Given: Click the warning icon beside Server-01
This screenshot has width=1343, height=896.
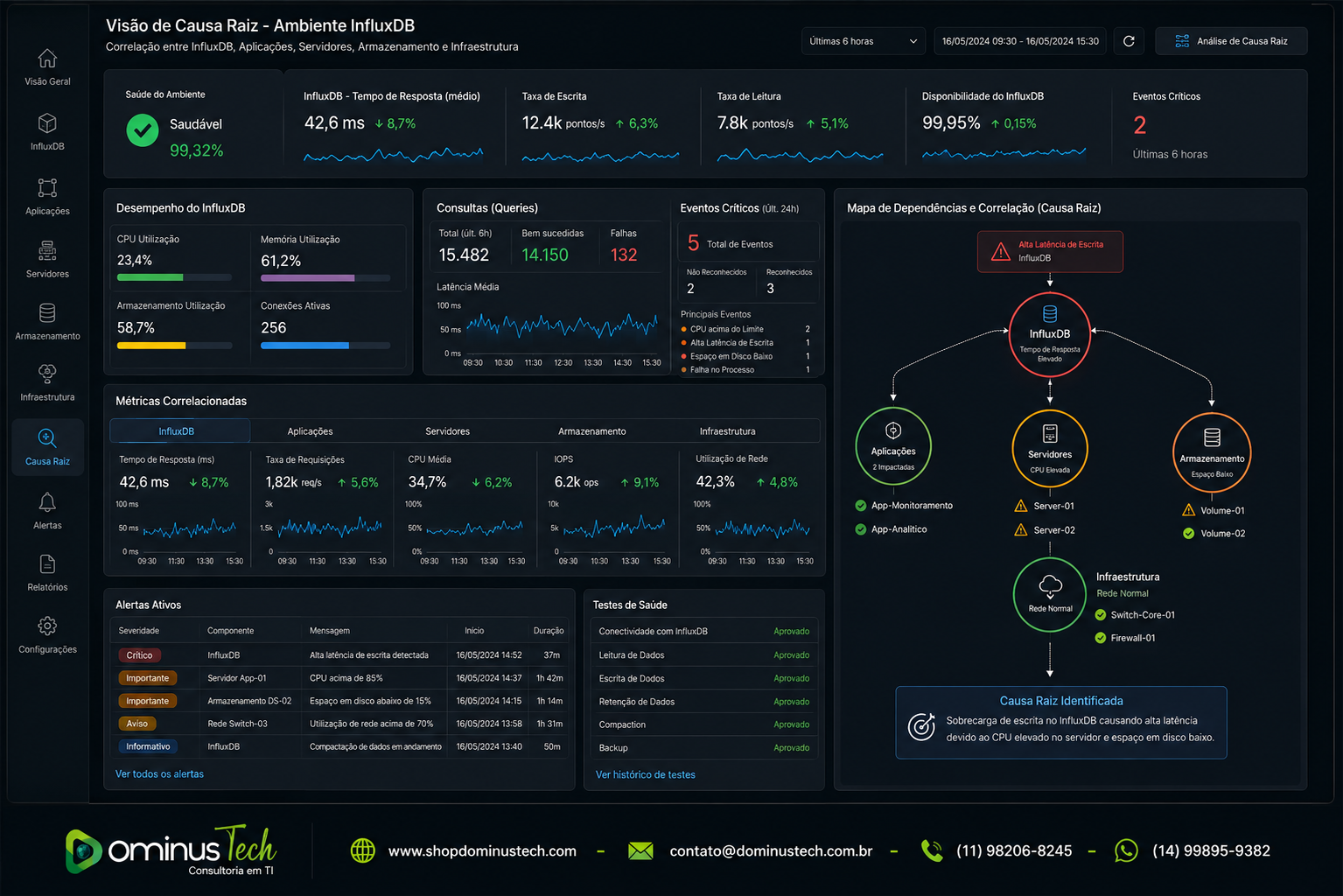Looking at the screenshot, I should 1020,506.
